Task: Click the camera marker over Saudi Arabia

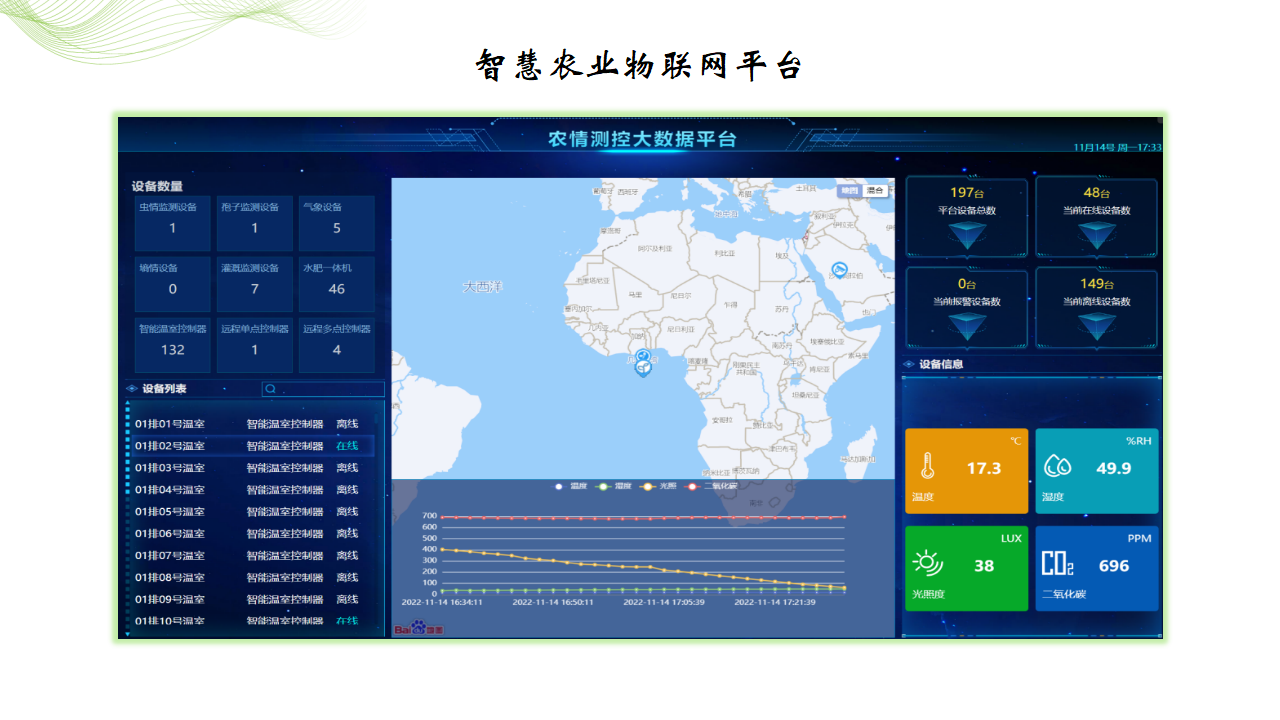Action: (x=840, y=270)
